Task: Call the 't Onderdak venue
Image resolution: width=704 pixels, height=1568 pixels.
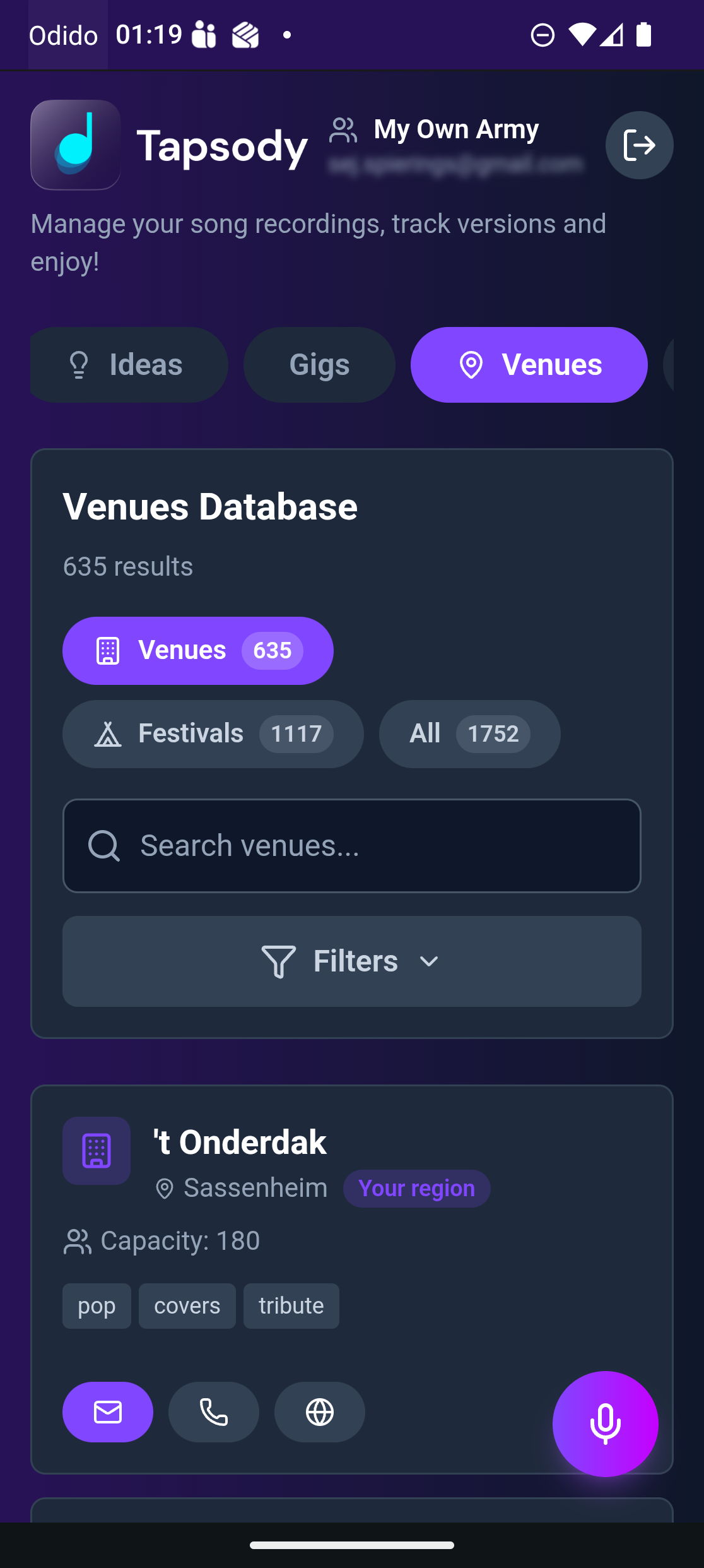Action: point(214,1412)
